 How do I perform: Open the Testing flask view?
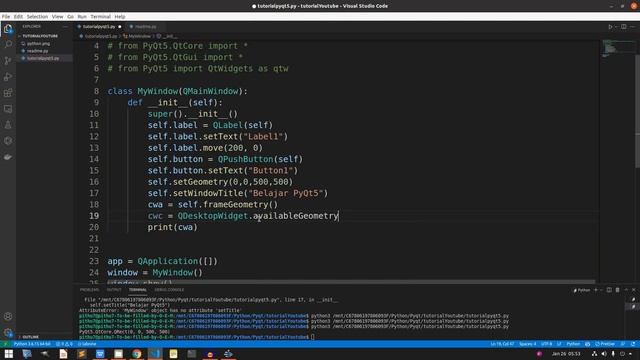(x=8, y=125)
